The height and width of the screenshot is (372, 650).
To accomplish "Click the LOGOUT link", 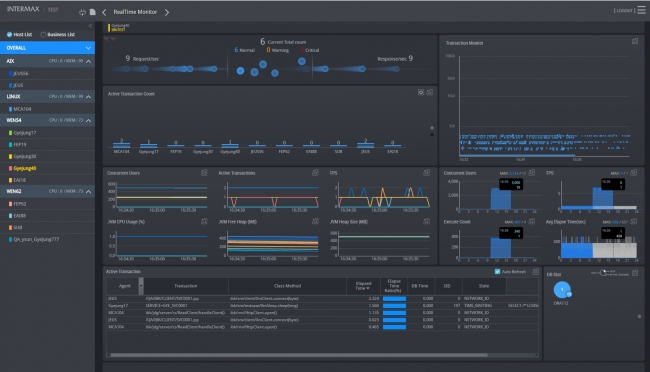I will point(624,10).
